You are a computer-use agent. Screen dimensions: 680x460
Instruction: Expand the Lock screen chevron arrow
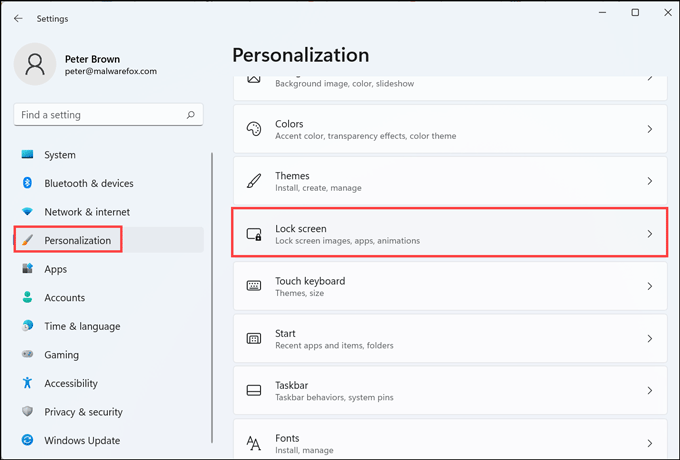(650, 234)
